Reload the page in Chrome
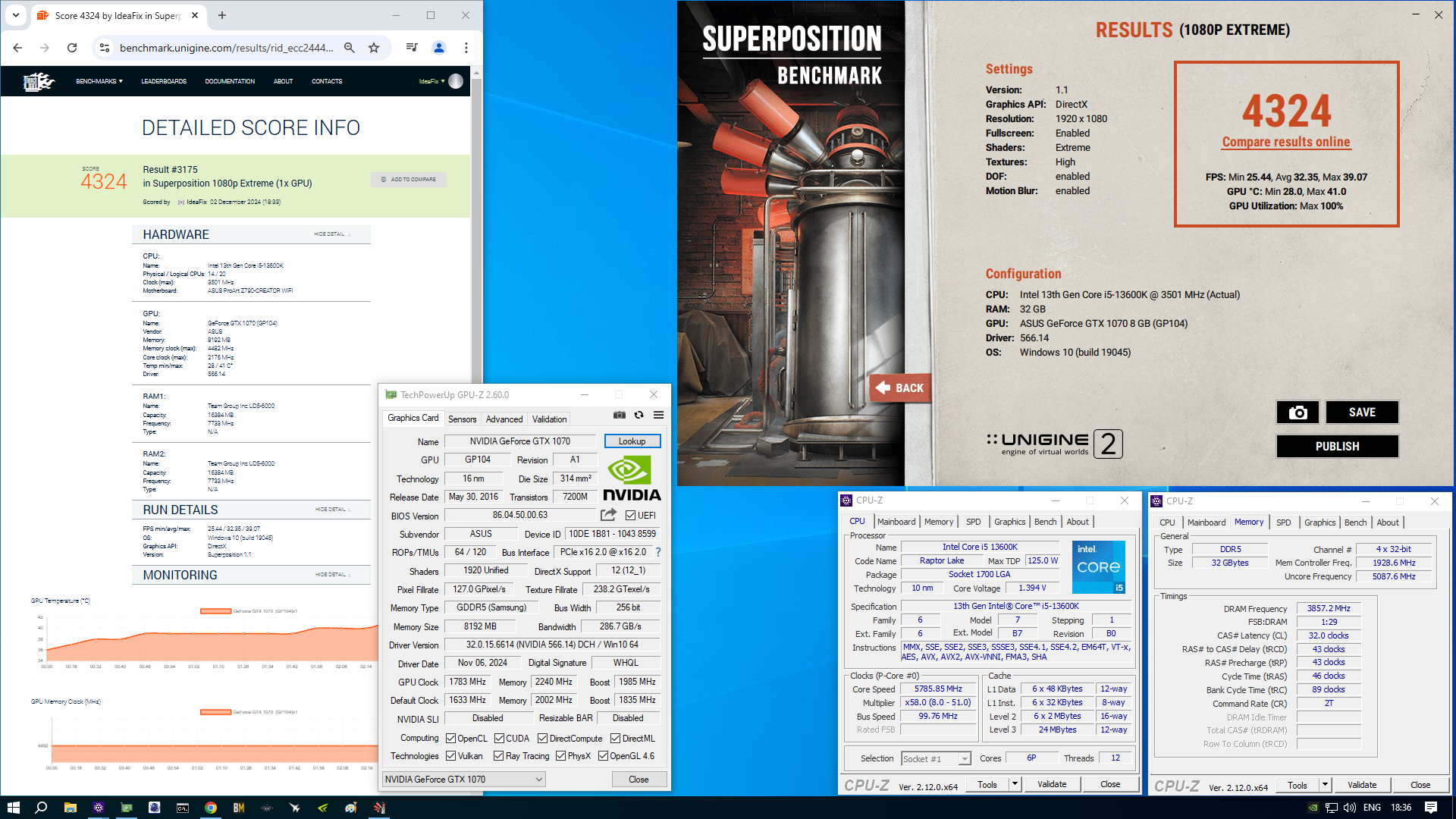Viewport: 1456px width, 819px height. pos(72,48)
